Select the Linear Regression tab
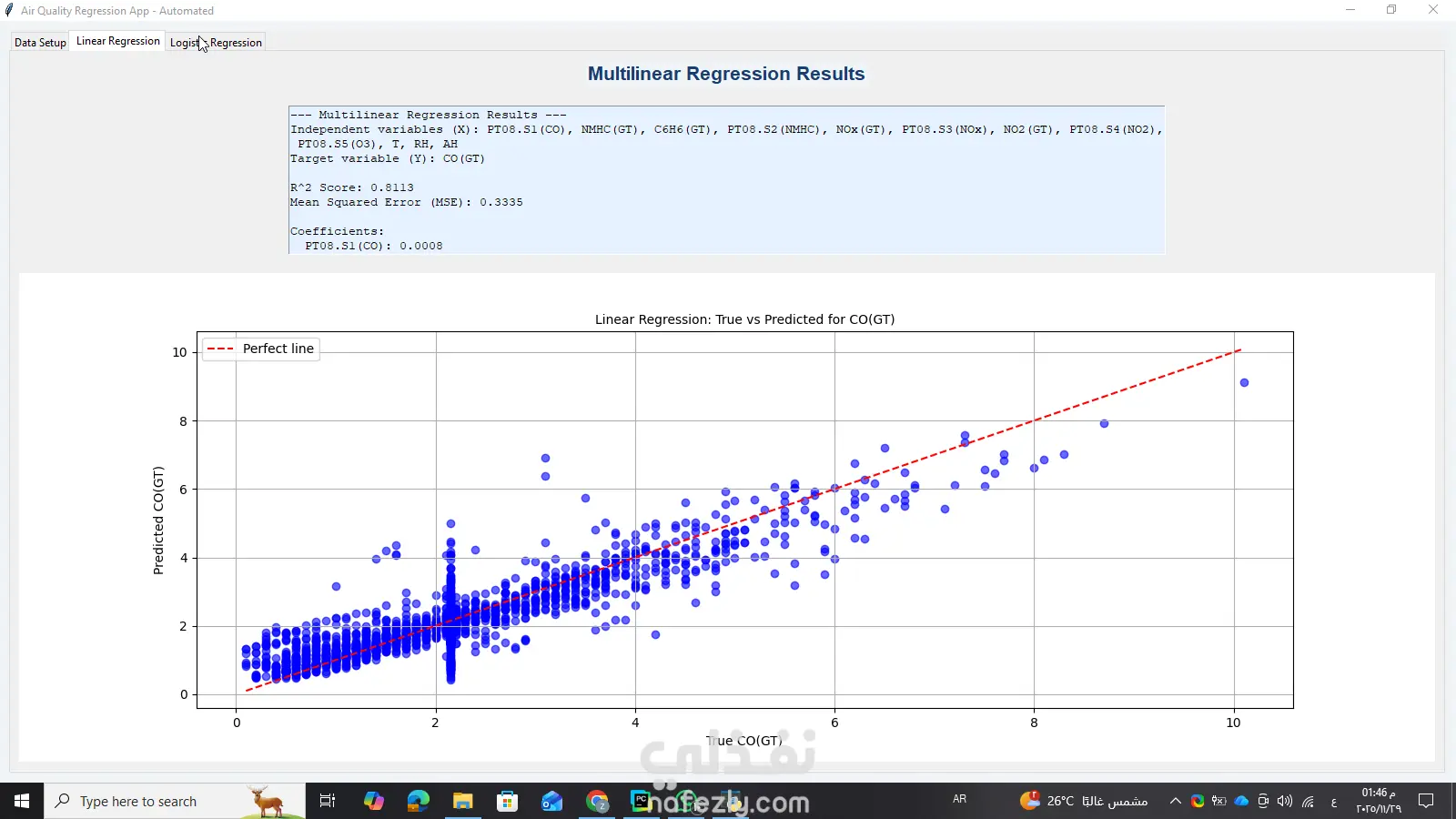Viewport: 1456px width, 819px height. tap(117, 41)
